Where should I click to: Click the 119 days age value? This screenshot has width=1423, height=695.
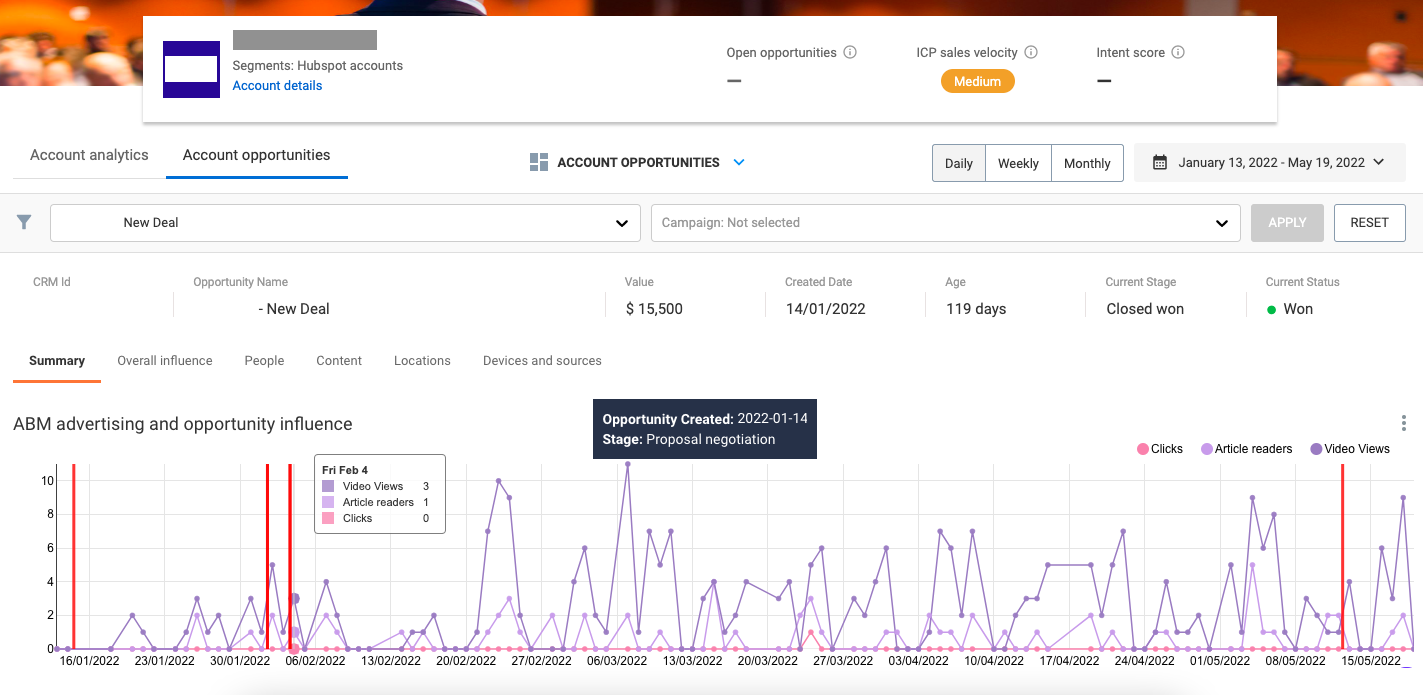click(976, 309)
